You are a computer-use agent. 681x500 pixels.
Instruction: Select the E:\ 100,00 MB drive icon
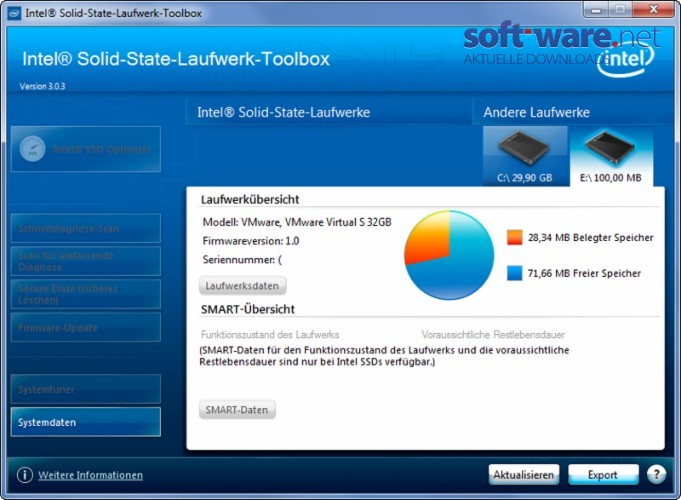coord(611,157)
